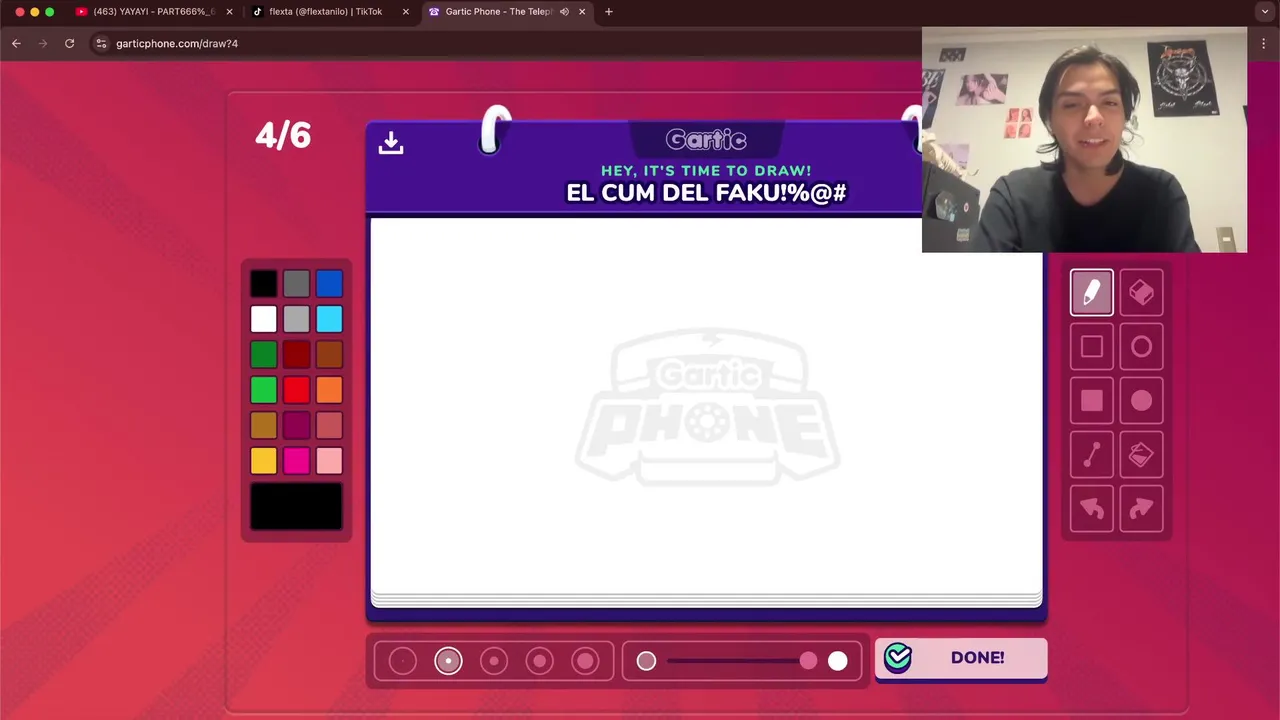Choose the filled ellipse tool
1280x720 pixels.
(x=1141, y=401)
